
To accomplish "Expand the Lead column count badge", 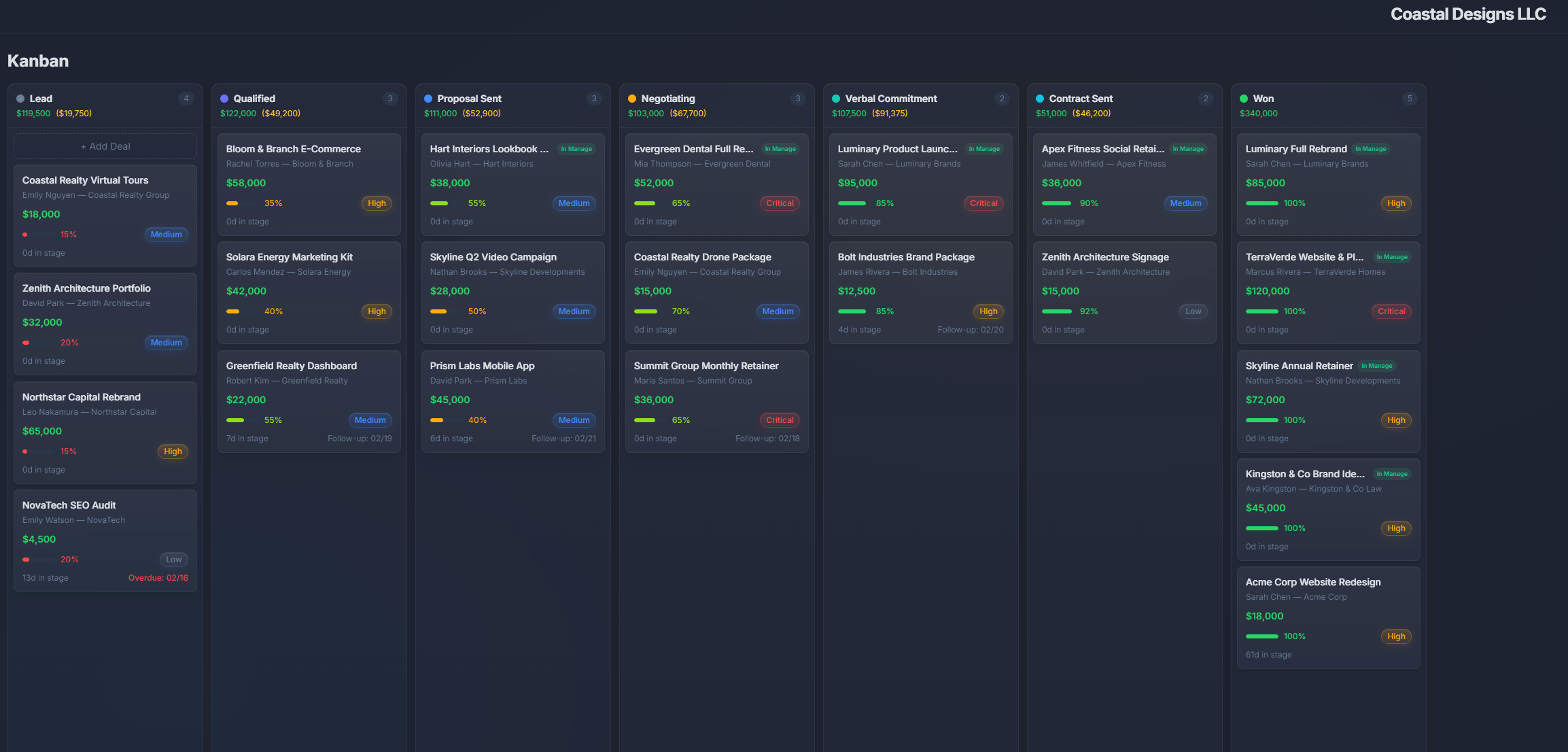I will click(186, 98).
